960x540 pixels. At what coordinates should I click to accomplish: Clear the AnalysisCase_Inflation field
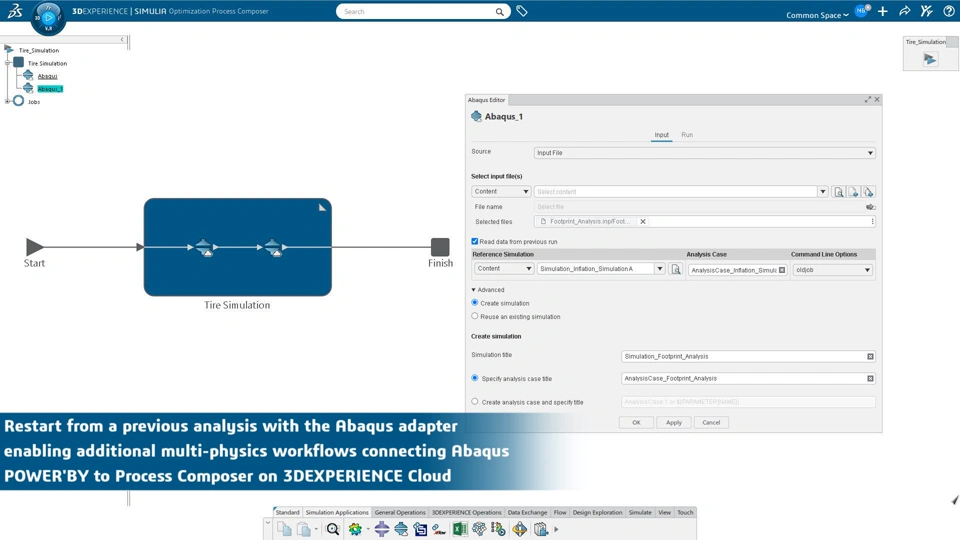[x=782, y=270]
